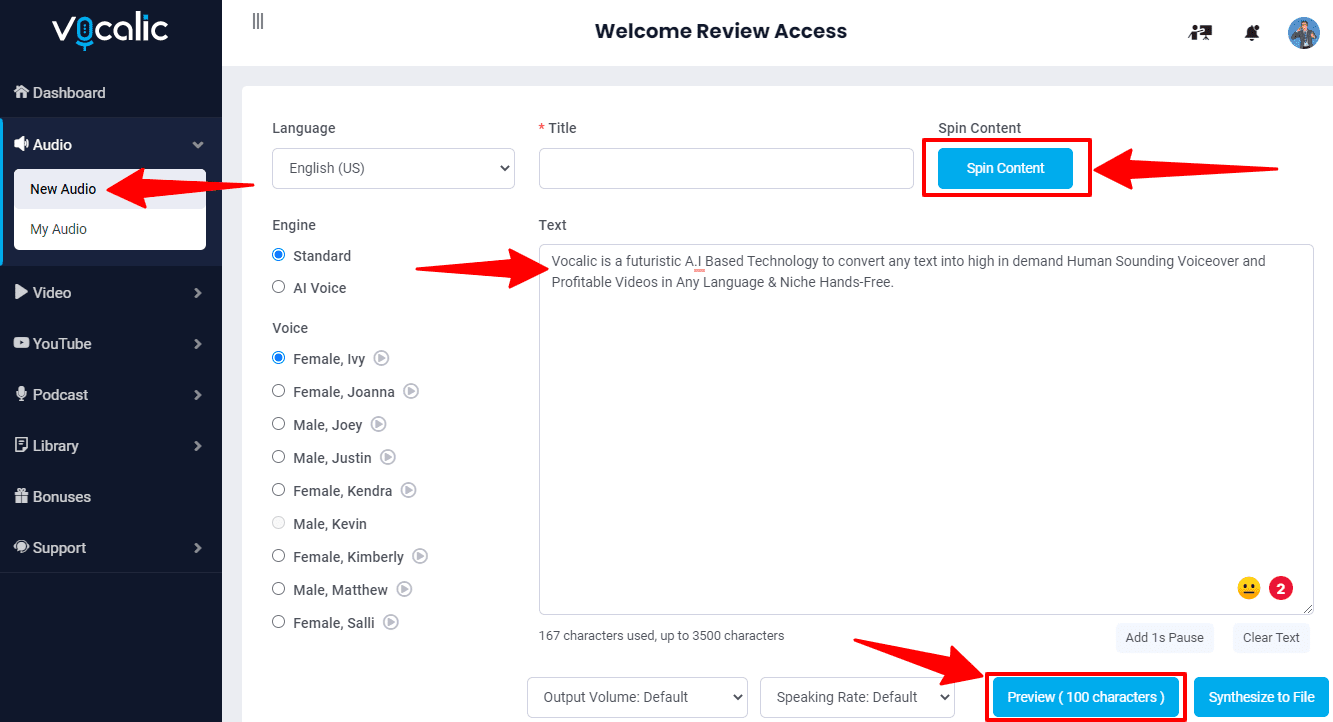Viewport: 1333px width, 722px height.
Task: Select the AI Voice engine
Action: [279, 287]
